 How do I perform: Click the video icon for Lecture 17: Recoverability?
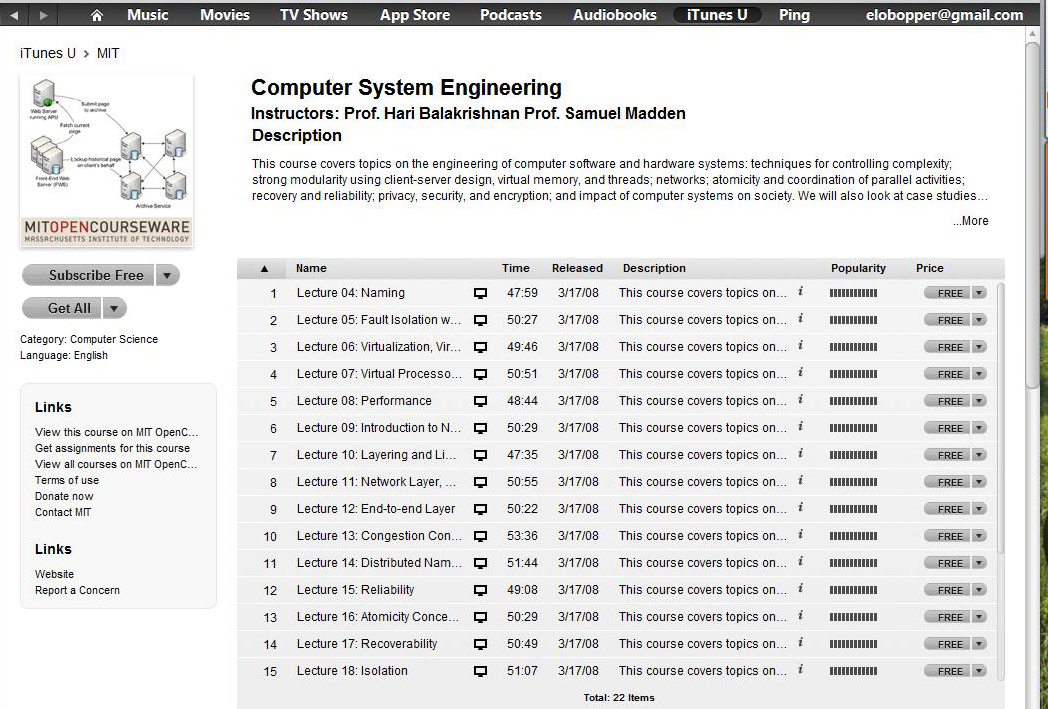[480, 644]
